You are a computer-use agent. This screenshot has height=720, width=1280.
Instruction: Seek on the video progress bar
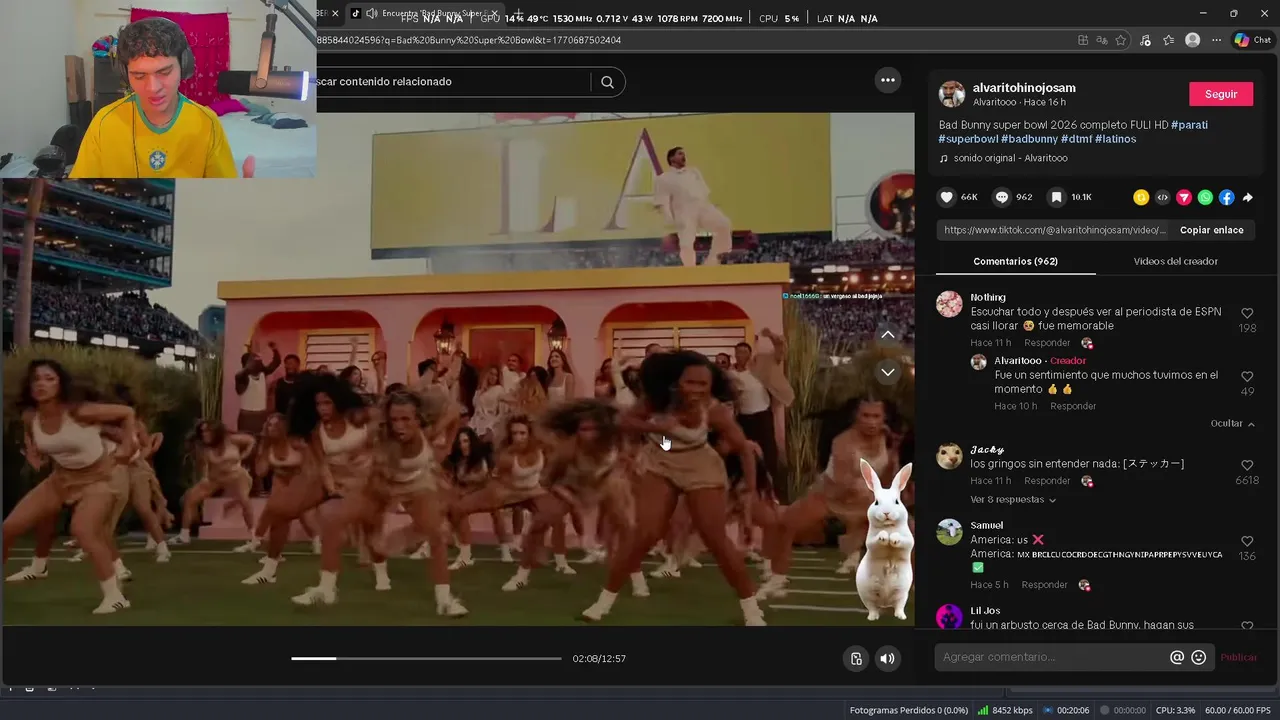(426, 658)
